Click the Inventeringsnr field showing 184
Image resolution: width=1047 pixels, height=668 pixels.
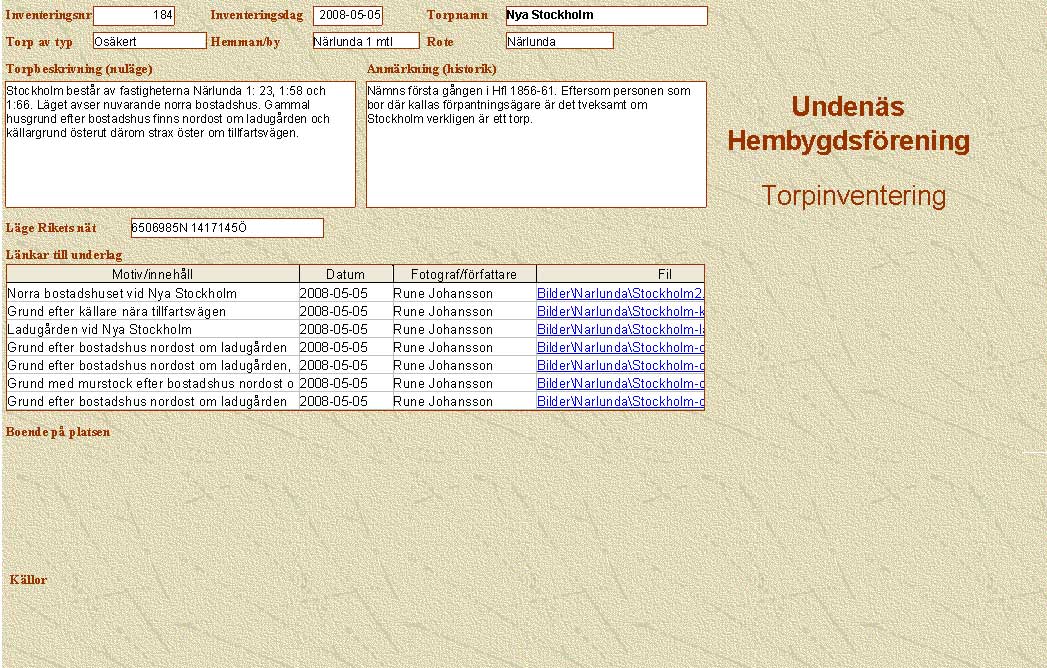pyautogui.click(x=133, y=16)
